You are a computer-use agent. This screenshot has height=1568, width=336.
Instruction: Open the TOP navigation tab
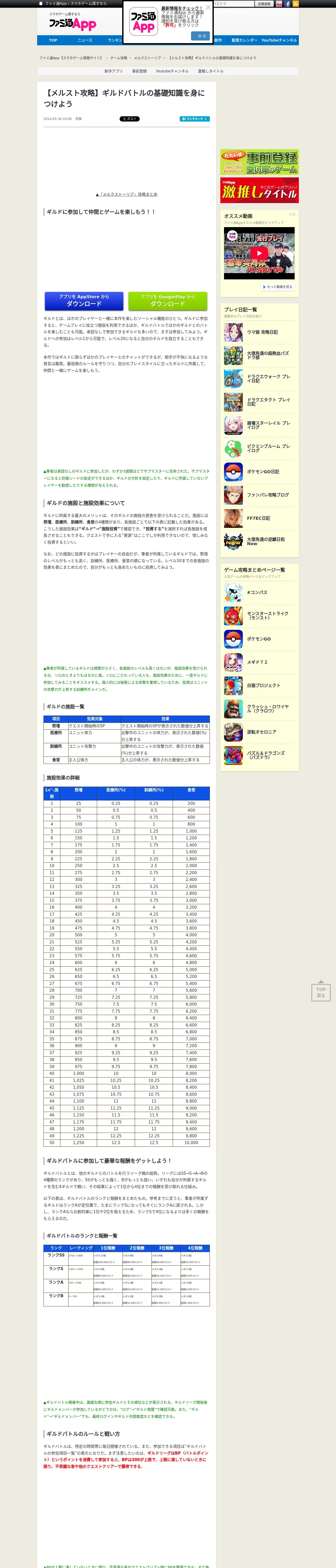pyautogui.click(x=53, y=40)
